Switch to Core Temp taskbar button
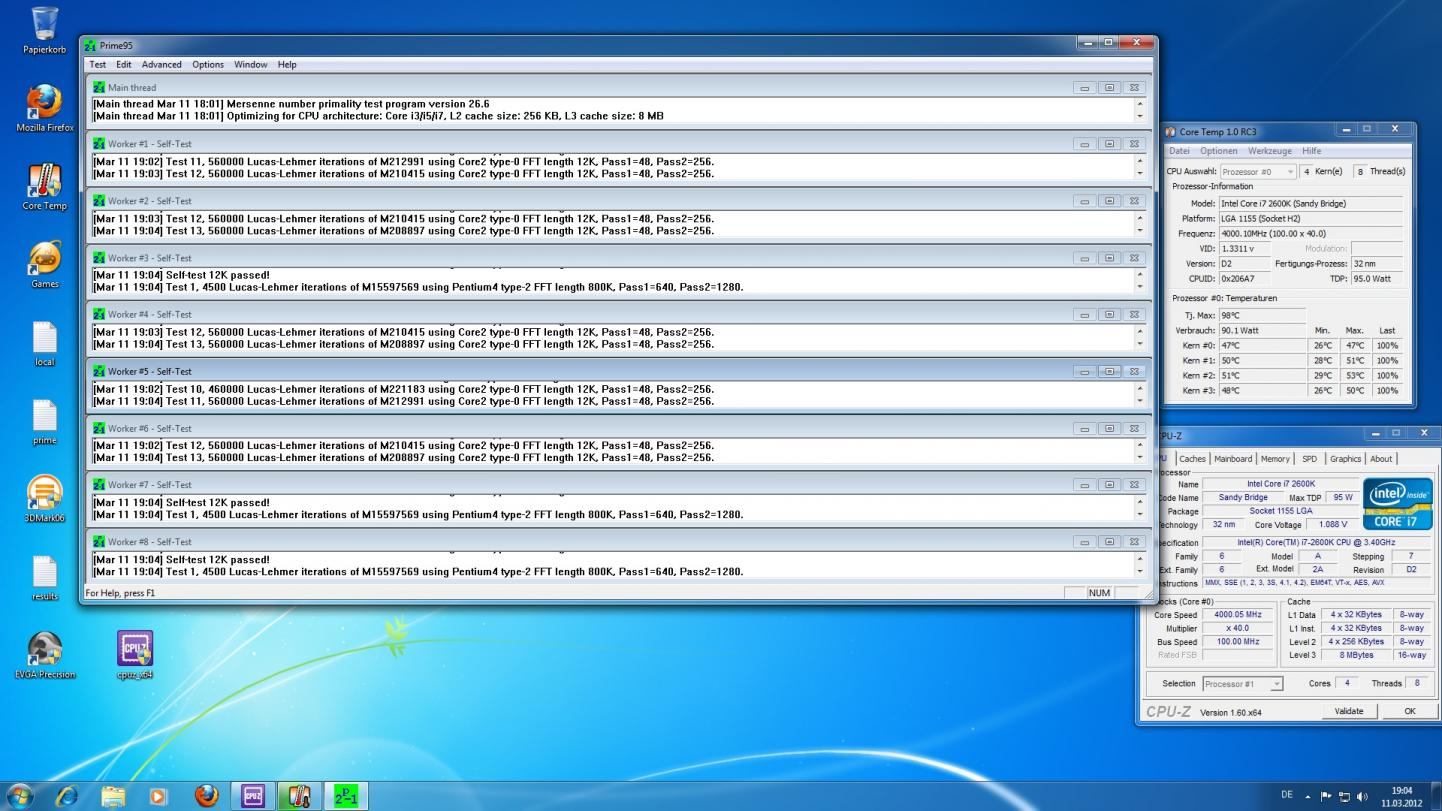This screenshot has width=1442, height=811. click(299, 796)
